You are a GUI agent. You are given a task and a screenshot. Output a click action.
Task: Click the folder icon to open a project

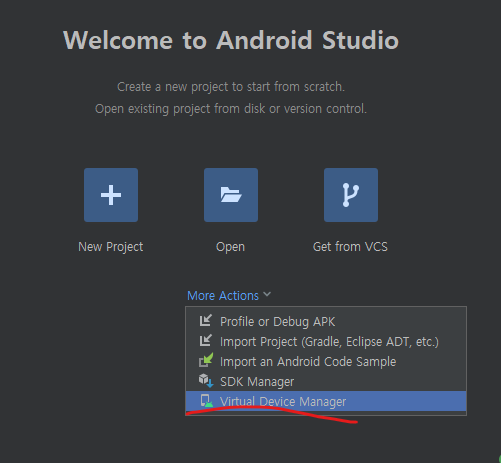231,195
